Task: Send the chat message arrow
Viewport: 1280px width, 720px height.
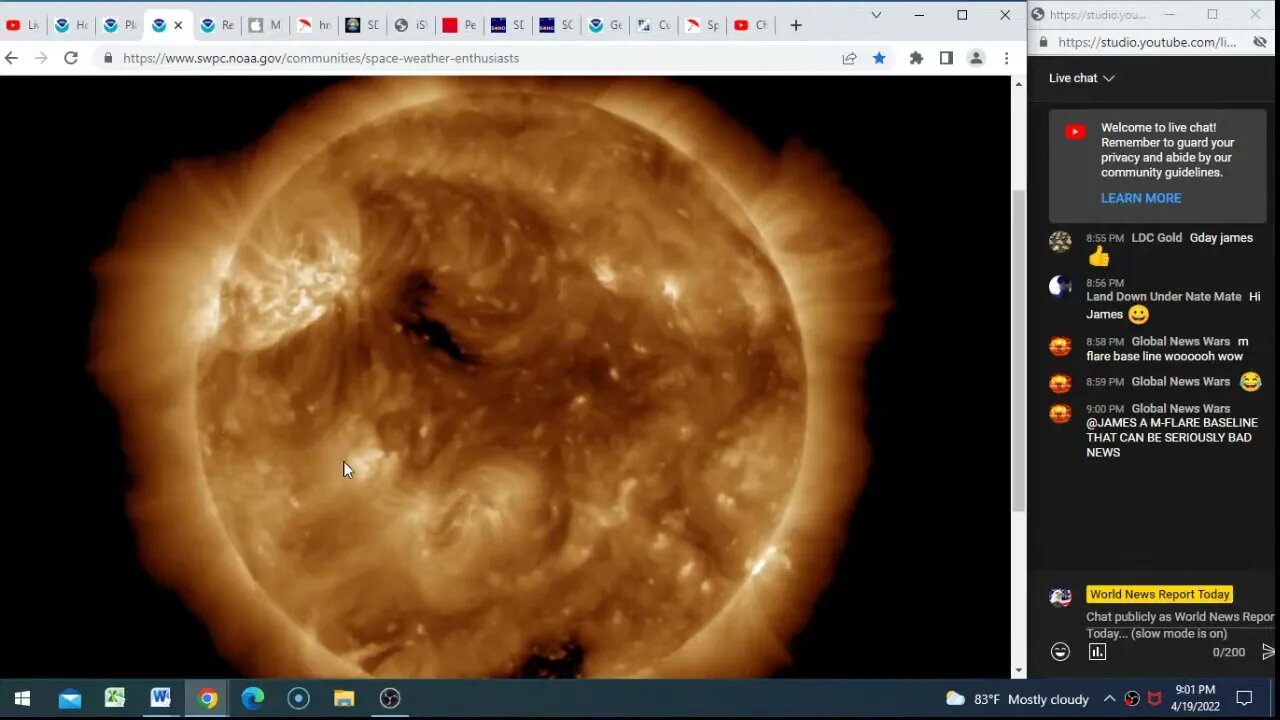Action: click(1268, 652)
